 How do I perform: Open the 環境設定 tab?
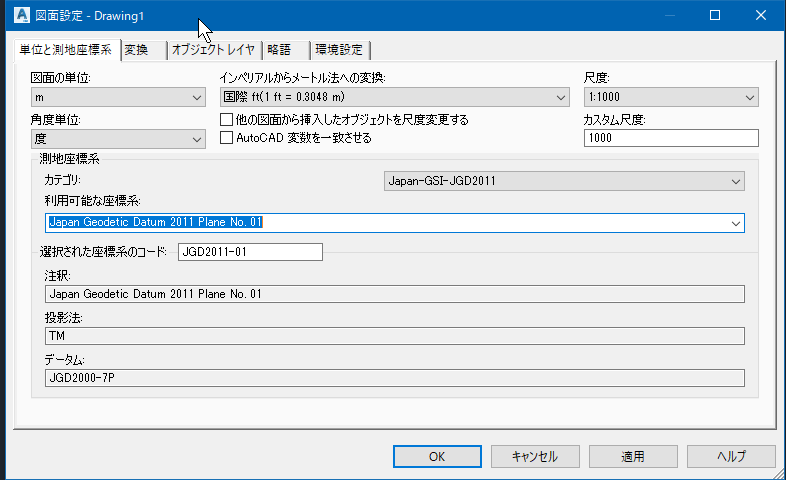pyautogui.click(x=339, y=50)
